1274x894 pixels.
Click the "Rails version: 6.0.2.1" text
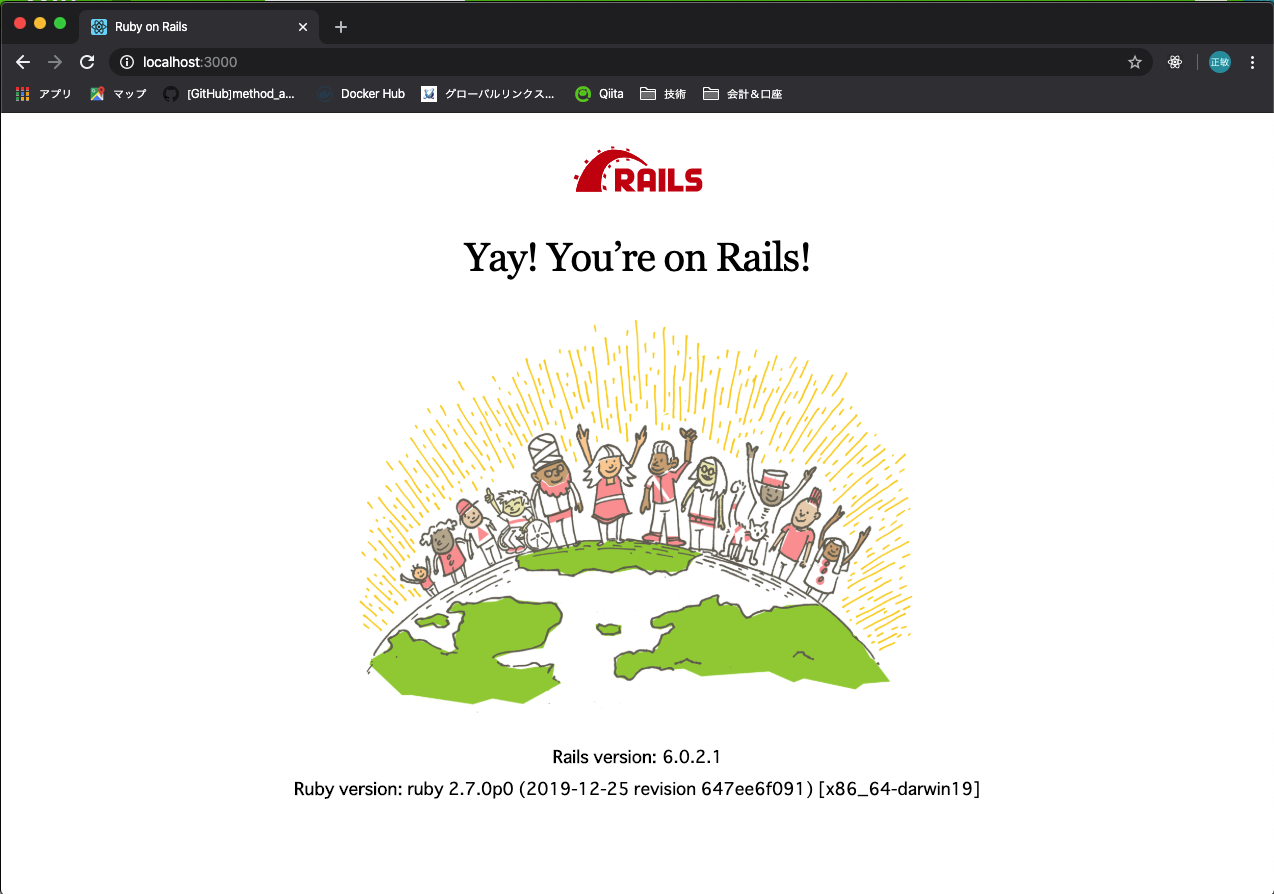(x=636, y=756)
